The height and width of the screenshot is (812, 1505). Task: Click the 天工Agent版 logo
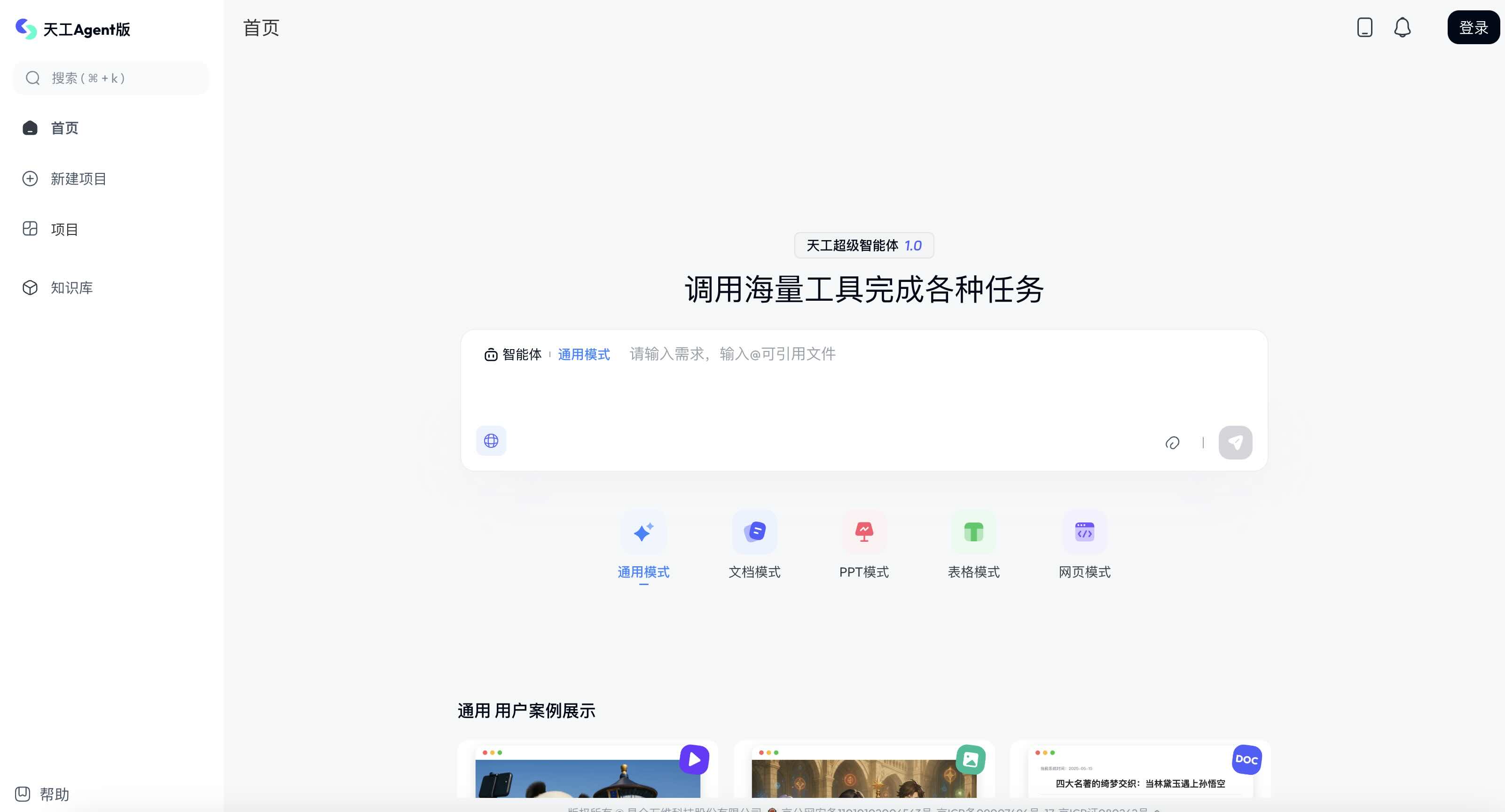coord(72,29)
